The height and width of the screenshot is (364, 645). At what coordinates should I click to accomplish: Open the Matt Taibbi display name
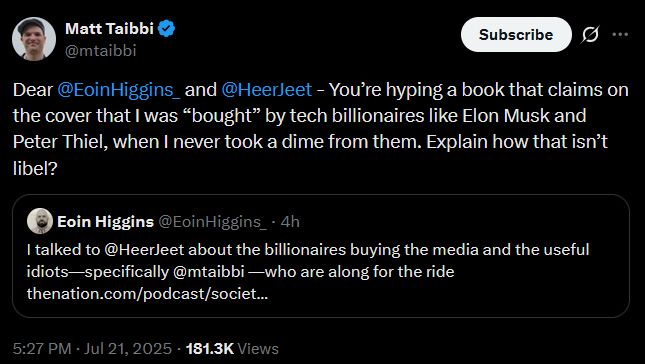tap(109, 28)
